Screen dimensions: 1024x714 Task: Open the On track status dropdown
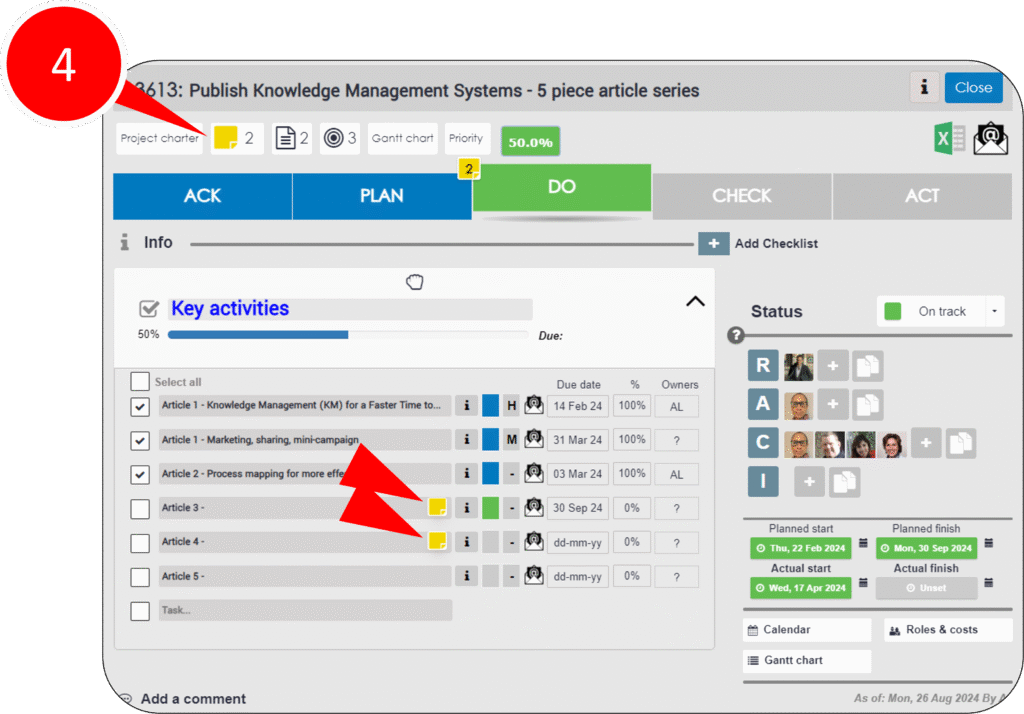point(994,311)
